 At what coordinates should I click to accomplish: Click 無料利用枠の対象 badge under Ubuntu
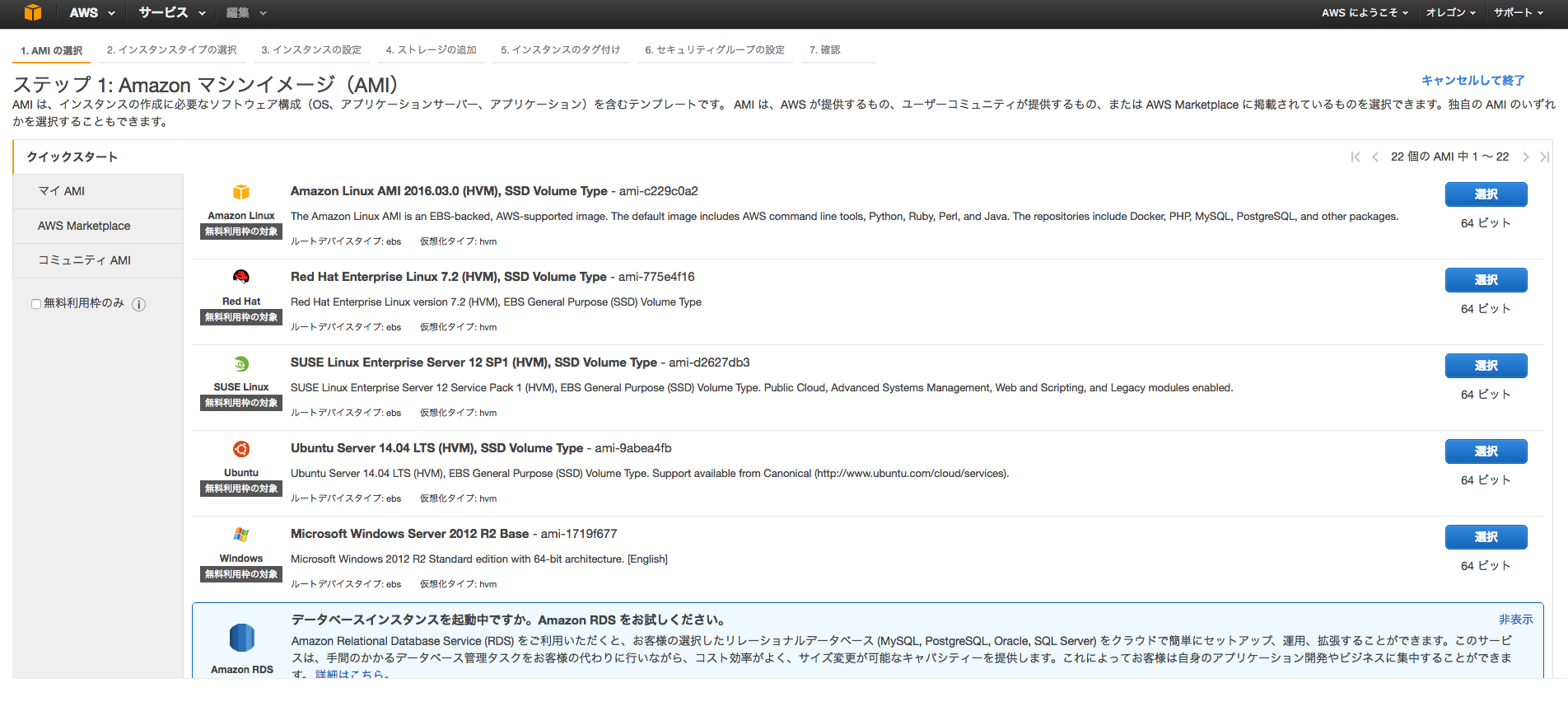click(241, 489)
